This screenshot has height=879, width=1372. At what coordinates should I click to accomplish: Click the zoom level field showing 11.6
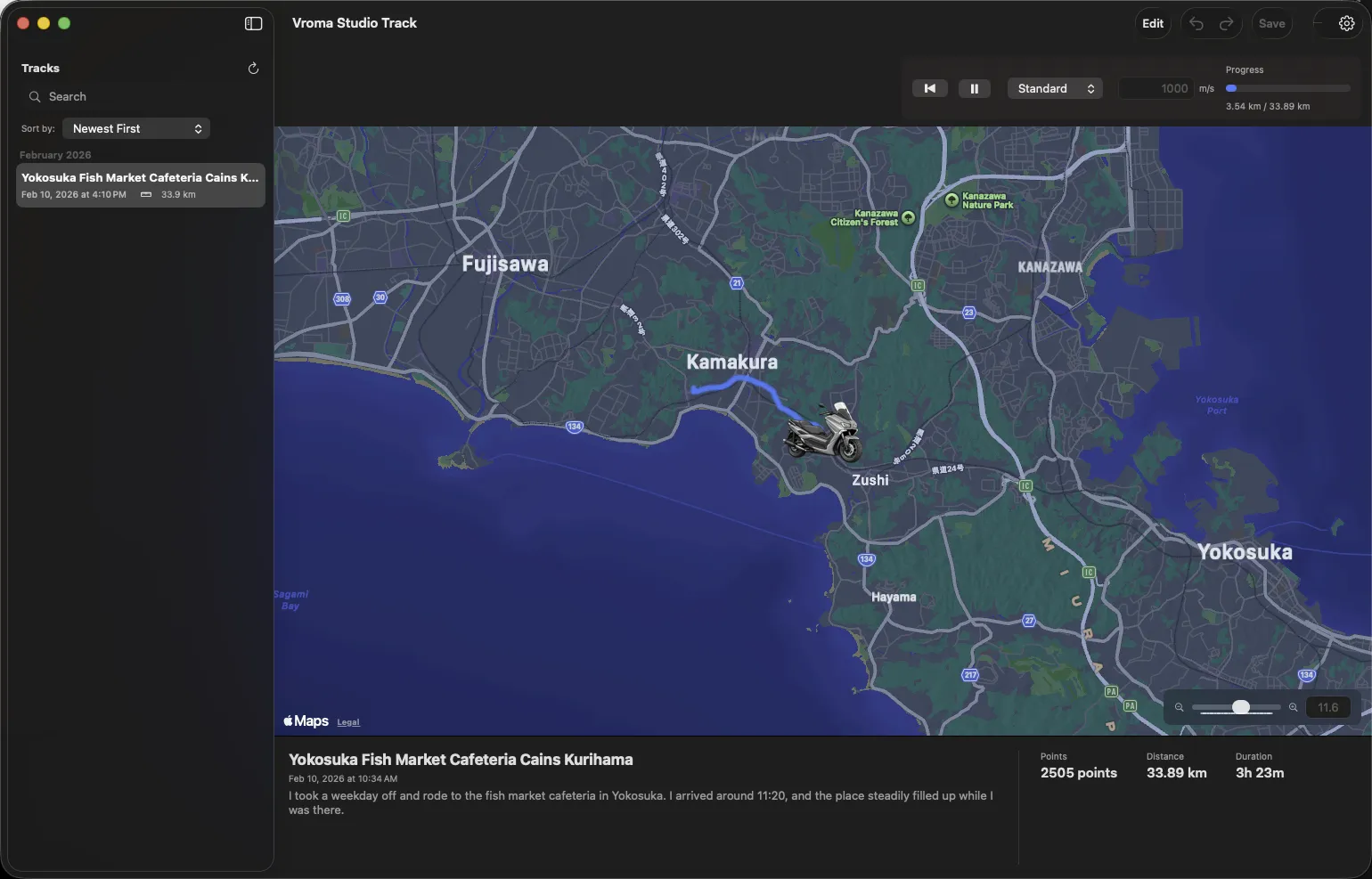[1327, 708]
